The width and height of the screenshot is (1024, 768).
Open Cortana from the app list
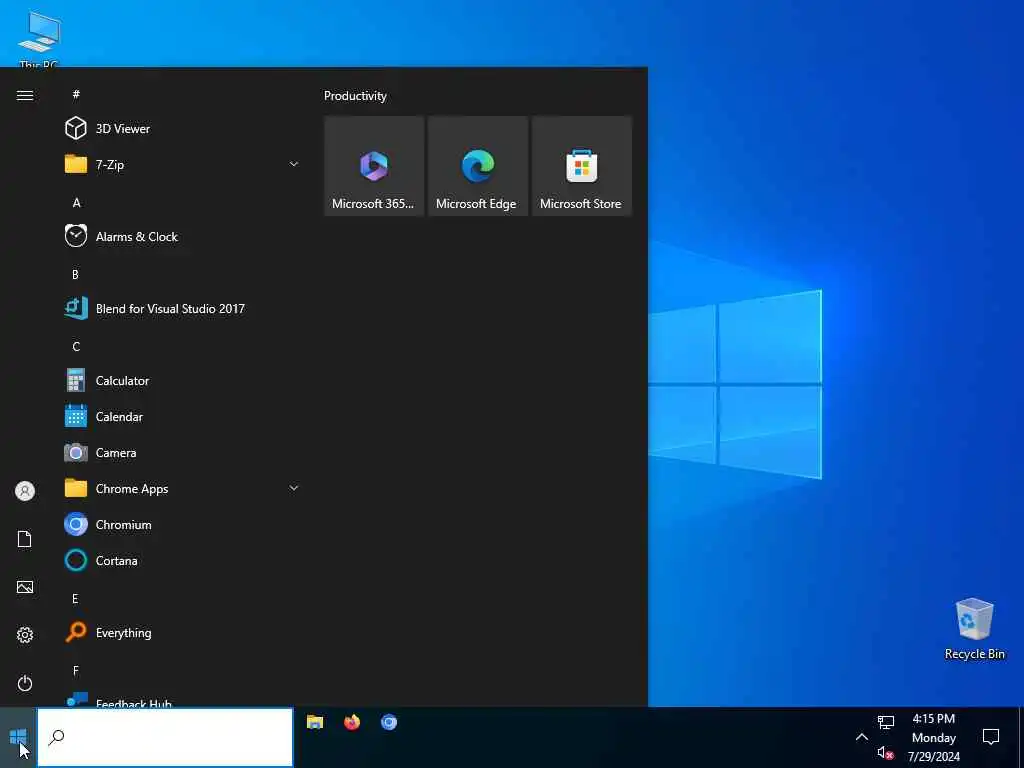(x=183, y=560)
